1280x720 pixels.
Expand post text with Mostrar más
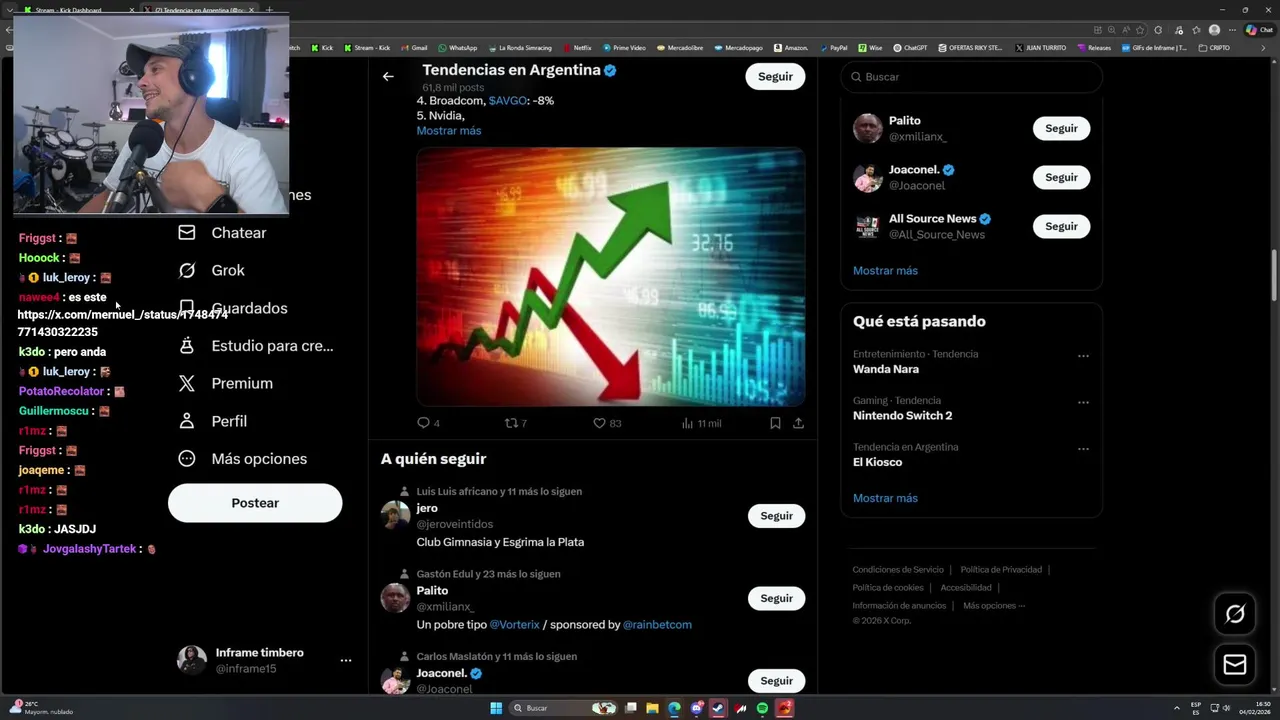point(449,131)
